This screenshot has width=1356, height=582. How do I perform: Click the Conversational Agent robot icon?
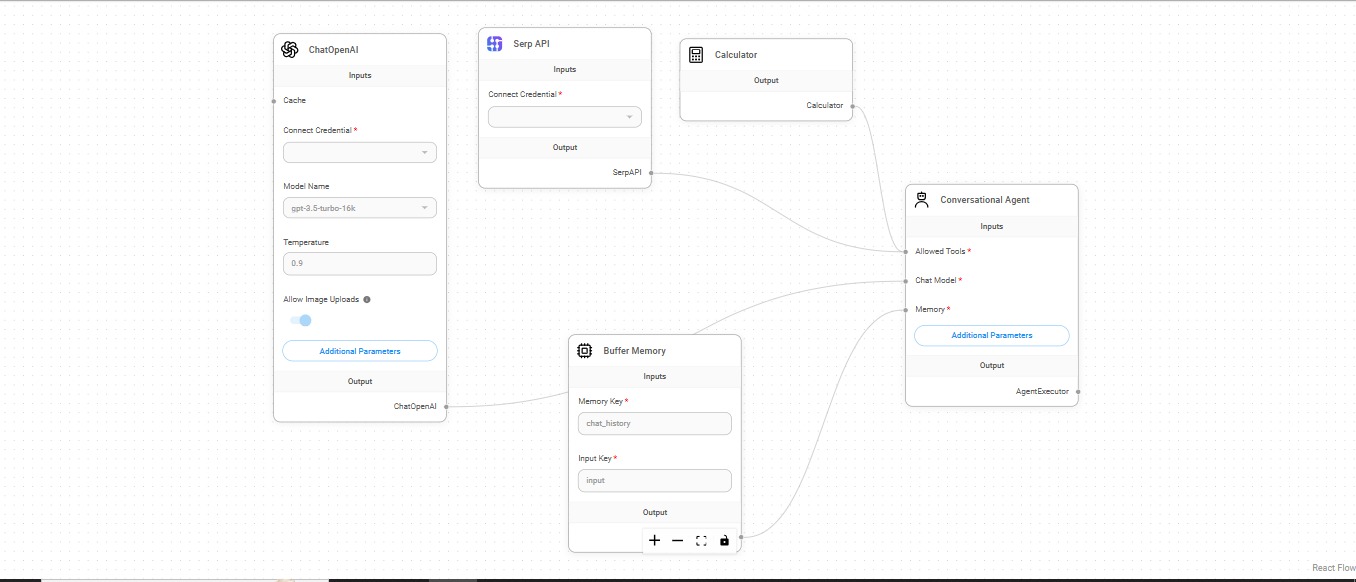(922, 200)
